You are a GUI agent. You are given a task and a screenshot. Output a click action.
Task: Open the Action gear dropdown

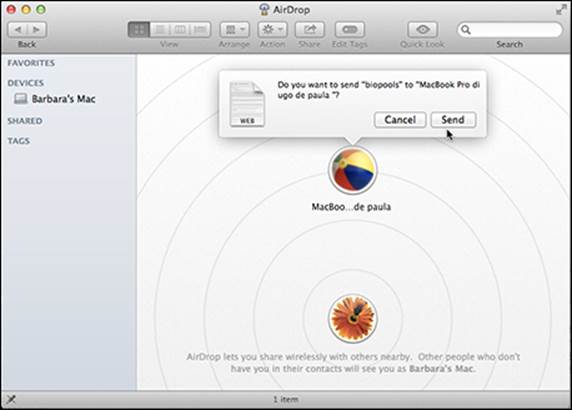tap(273, 30)
